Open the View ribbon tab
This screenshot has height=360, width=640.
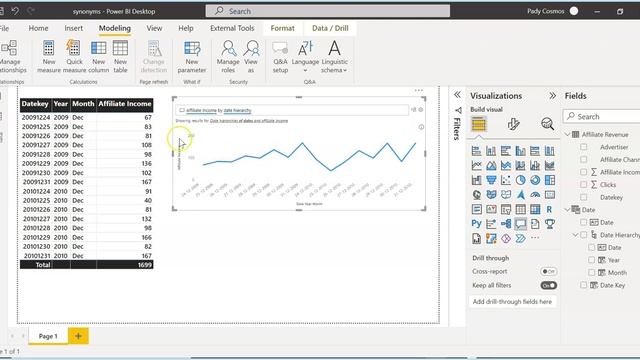[154, 28]
